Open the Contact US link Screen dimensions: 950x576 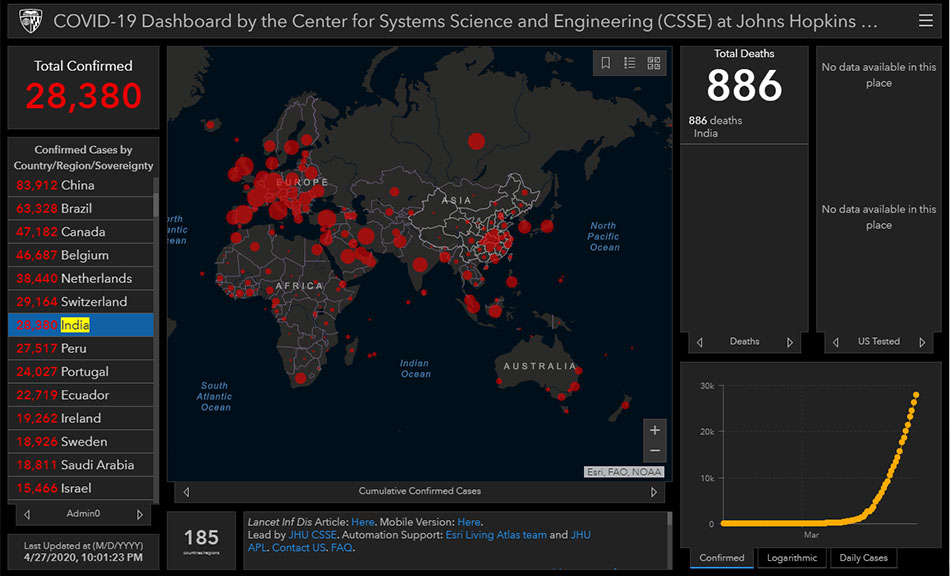click(x=299, y=548)
